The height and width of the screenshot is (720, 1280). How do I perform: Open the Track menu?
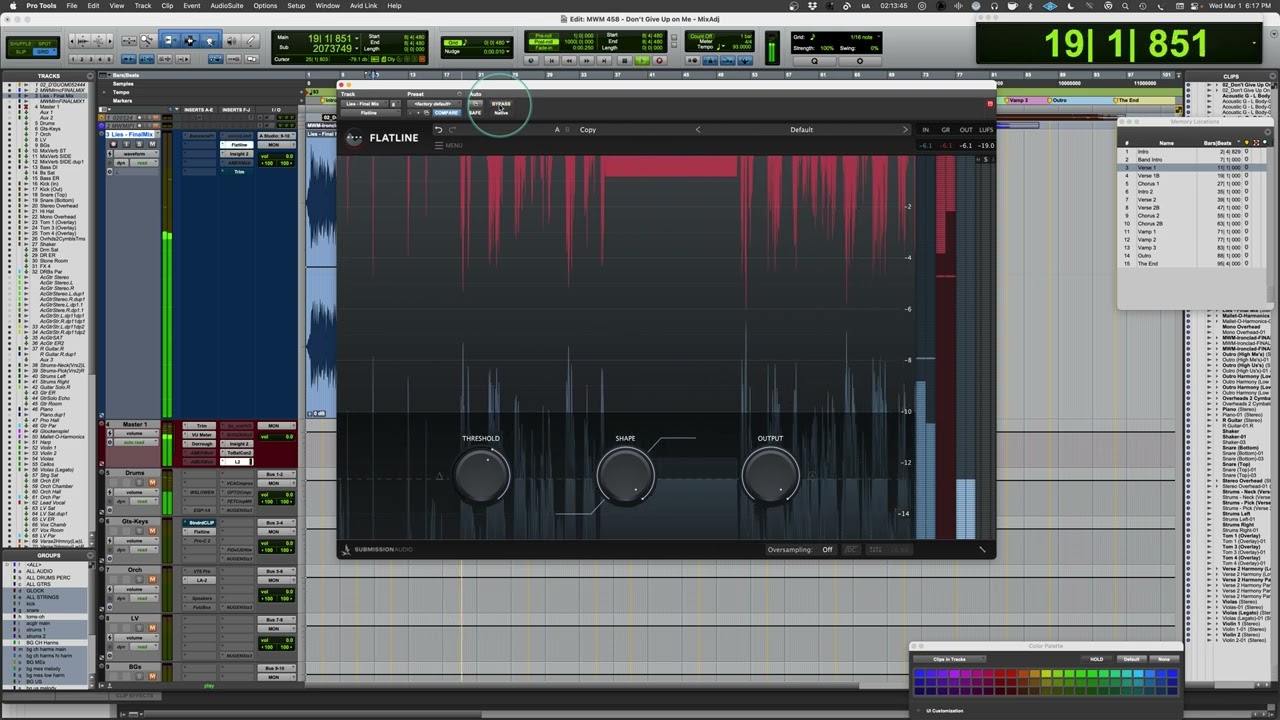[143, 5]
